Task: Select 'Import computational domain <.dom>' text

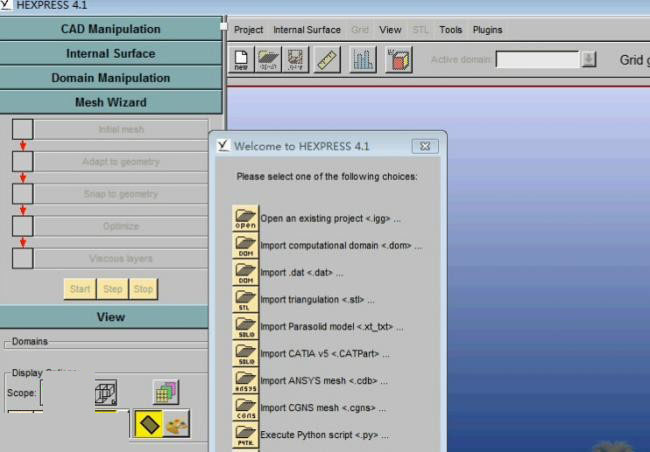Action: pyautogui.click(x=341, y=245)
